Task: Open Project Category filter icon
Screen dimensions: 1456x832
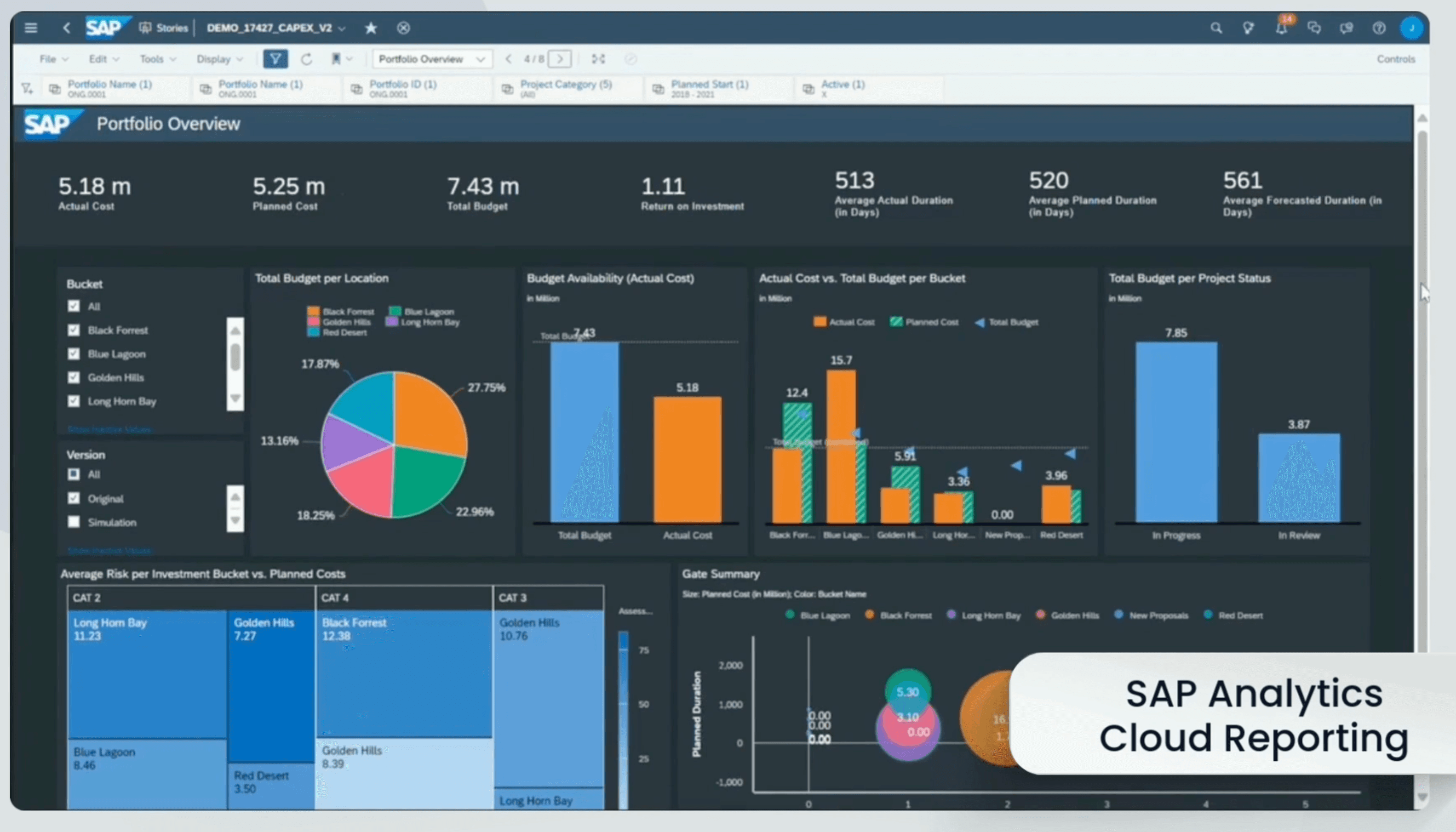Action: (x=507, y=89)
